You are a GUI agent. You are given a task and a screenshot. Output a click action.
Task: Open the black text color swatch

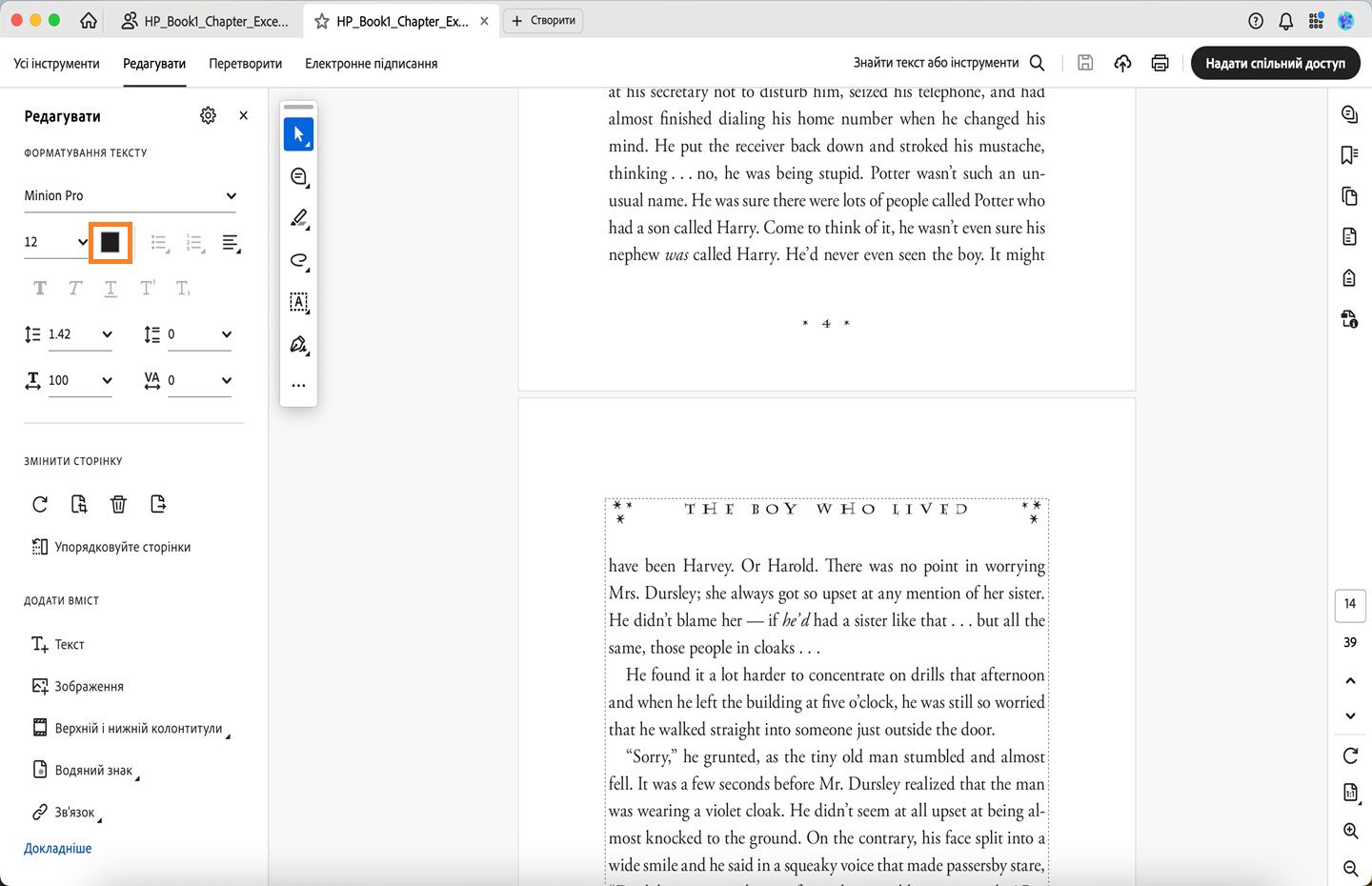111,242
